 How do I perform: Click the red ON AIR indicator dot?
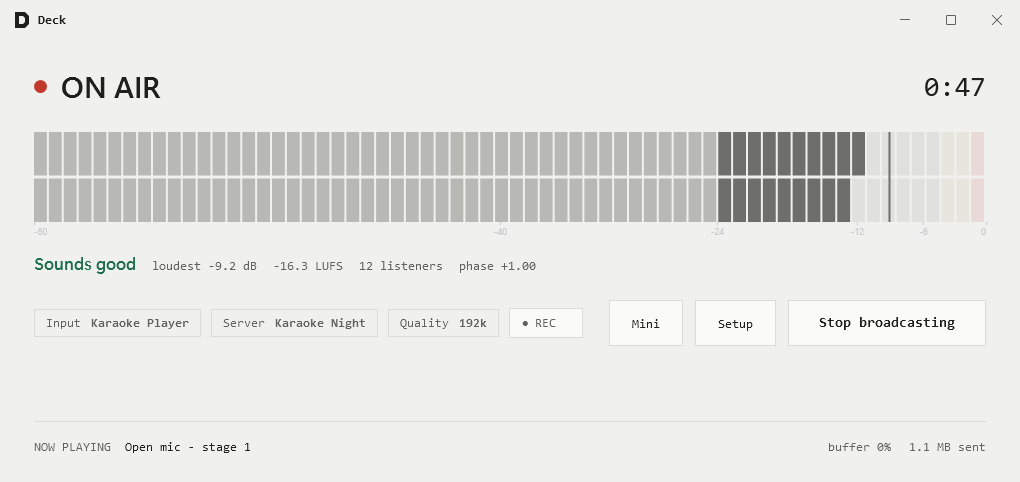(40, 87)
